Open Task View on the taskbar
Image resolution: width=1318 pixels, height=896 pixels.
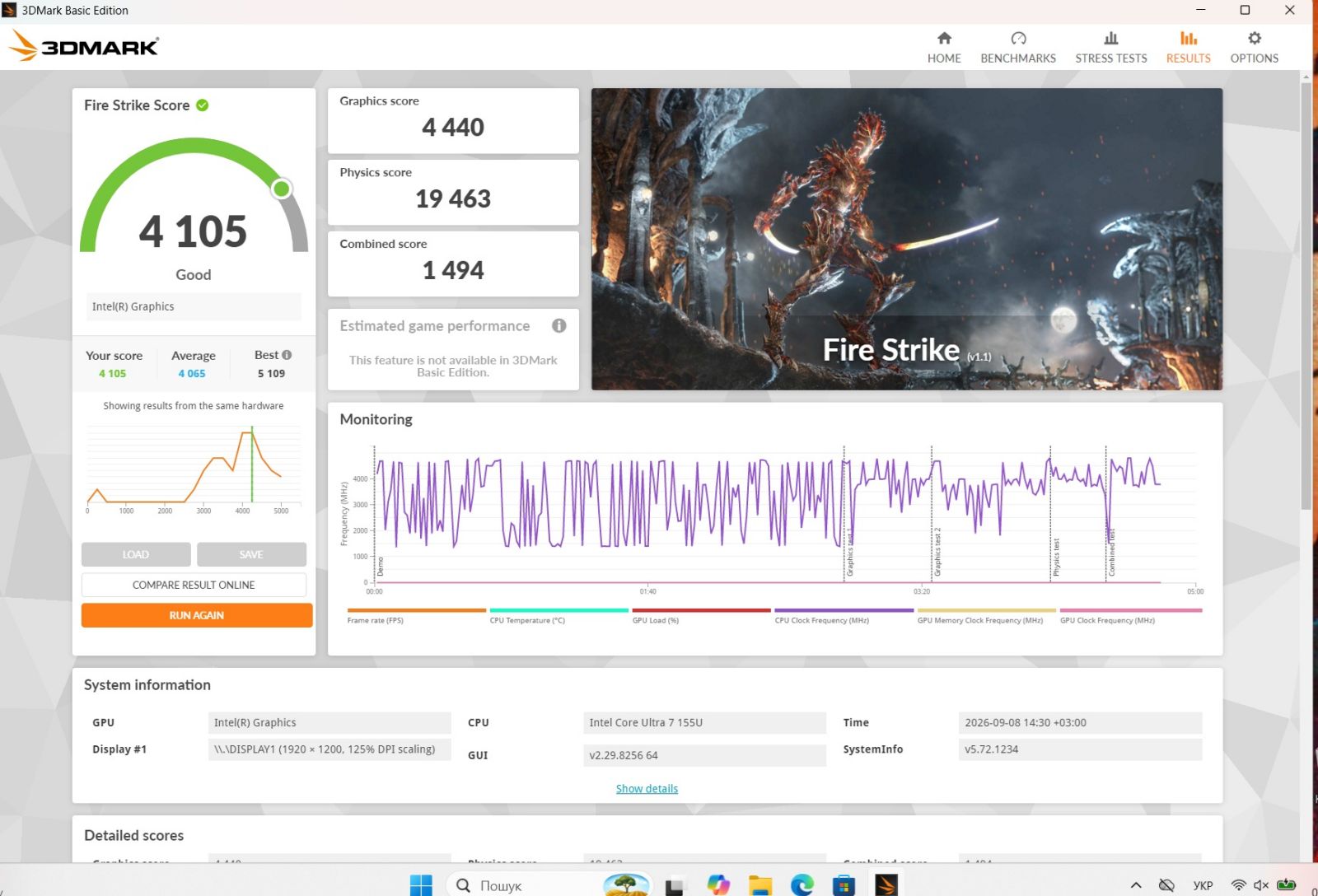[675, 886]
